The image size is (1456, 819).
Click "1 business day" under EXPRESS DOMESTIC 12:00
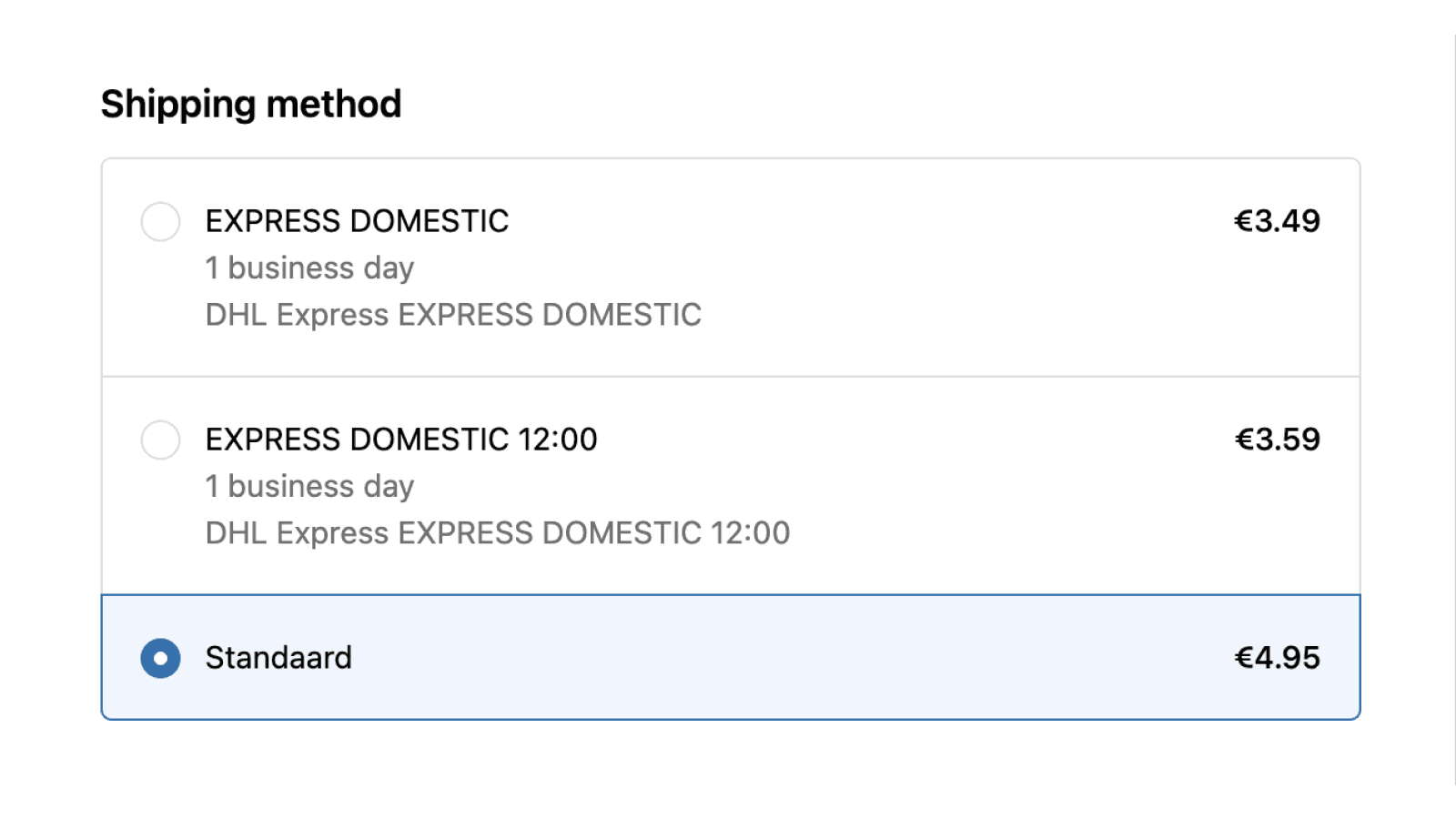309,487
